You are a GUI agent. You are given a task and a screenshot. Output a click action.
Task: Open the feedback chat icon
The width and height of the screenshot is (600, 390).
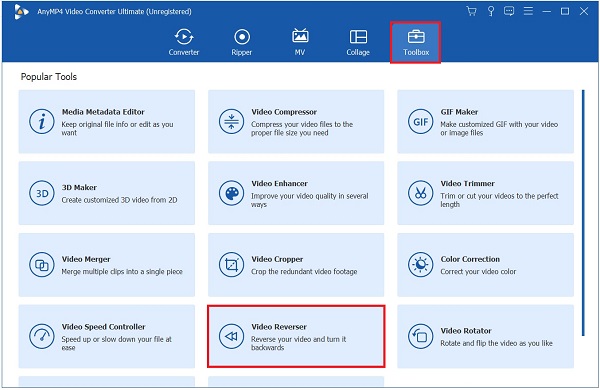[509, 11]
